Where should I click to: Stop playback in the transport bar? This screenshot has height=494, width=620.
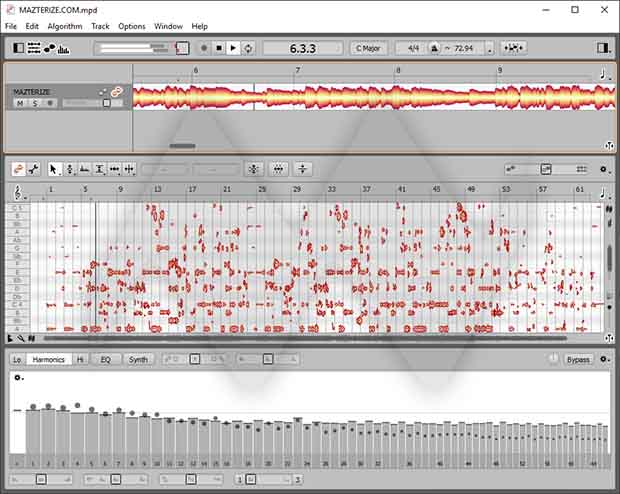(x=219, y=48)
